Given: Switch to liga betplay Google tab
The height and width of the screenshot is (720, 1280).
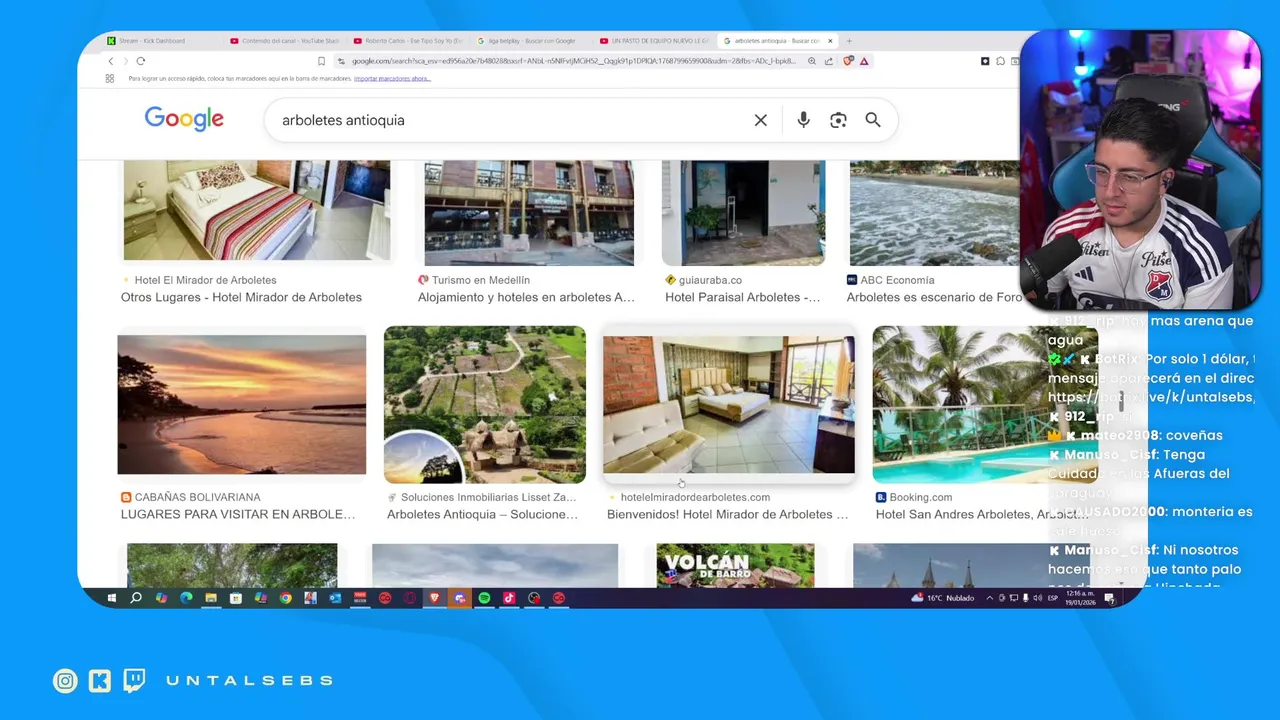Looking at the screenshot, I should pyautogui.click(x=531, y=41).
